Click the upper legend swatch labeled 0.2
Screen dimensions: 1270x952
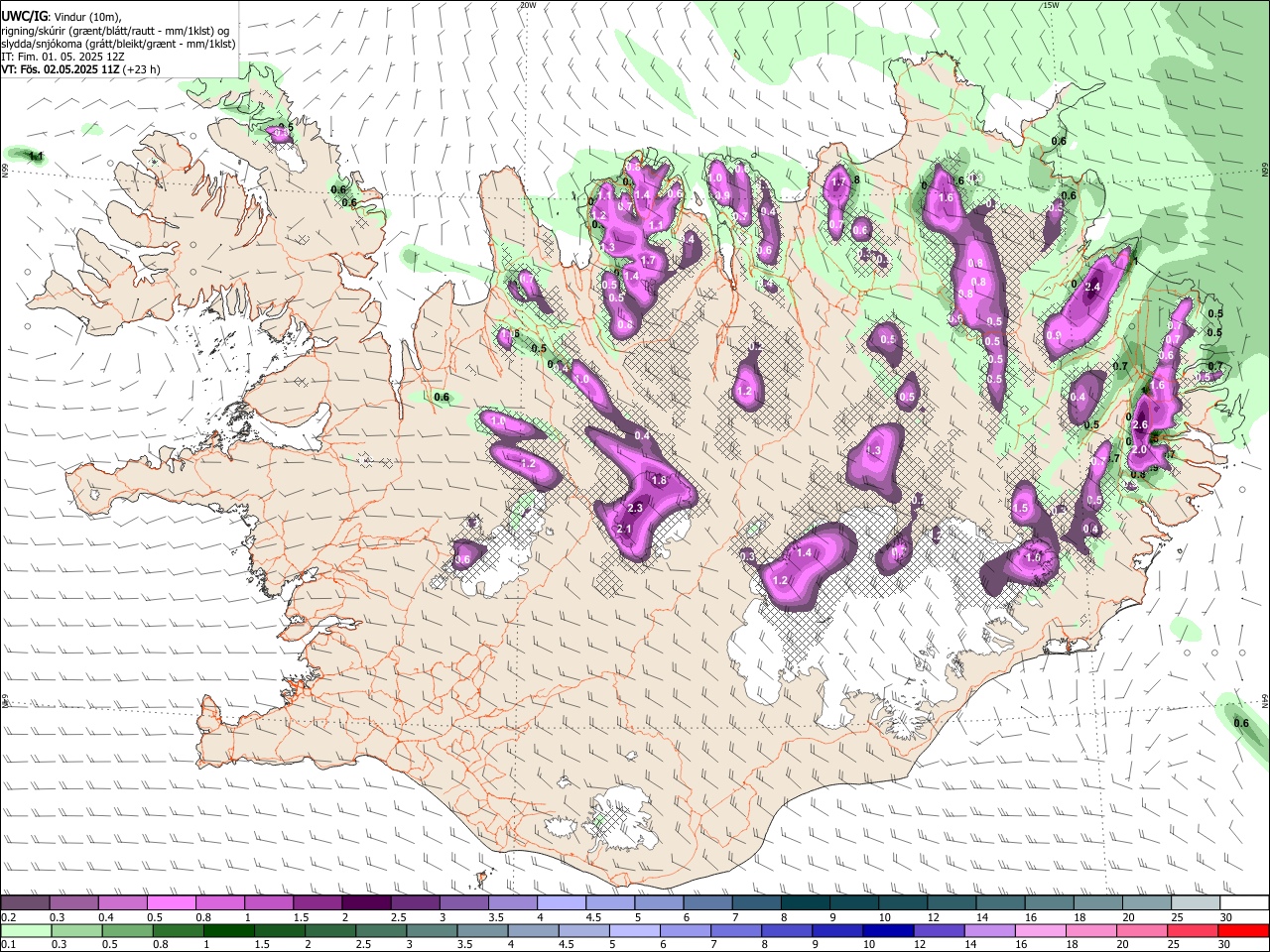click(25, 903)
